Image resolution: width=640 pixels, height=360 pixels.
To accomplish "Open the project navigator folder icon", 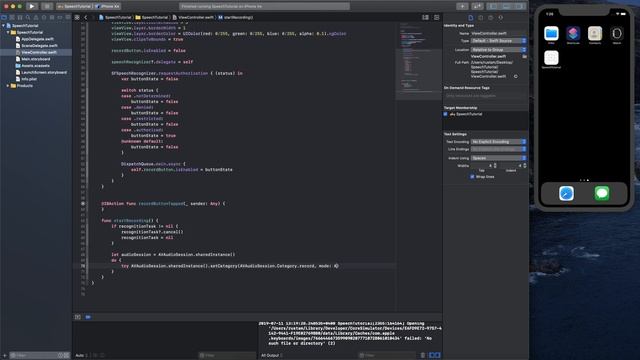I will (x=4, y=18).
